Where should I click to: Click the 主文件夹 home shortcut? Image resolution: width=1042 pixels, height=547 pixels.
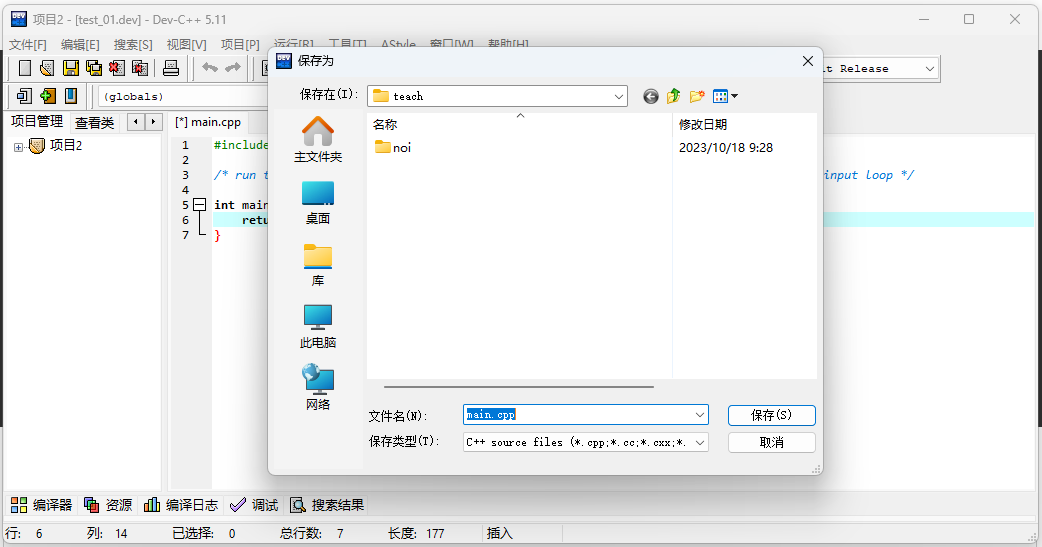(318, 139)
